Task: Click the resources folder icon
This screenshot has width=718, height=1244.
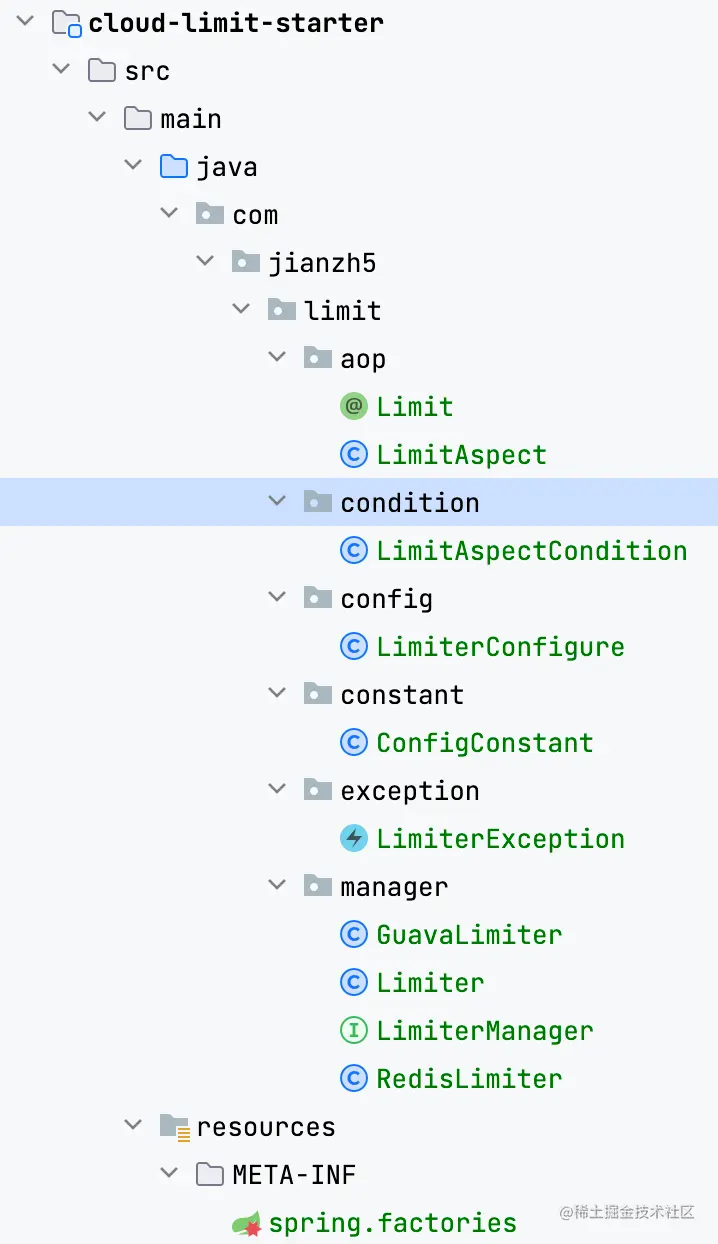Action: click(174, 1127)
